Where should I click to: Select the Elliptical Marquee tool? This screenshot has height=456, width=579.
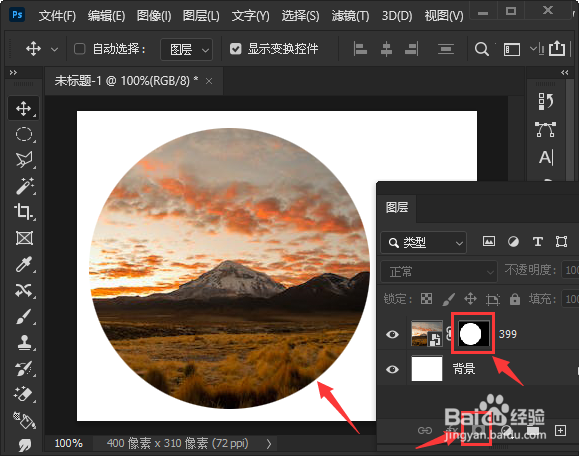coord(24,134)
